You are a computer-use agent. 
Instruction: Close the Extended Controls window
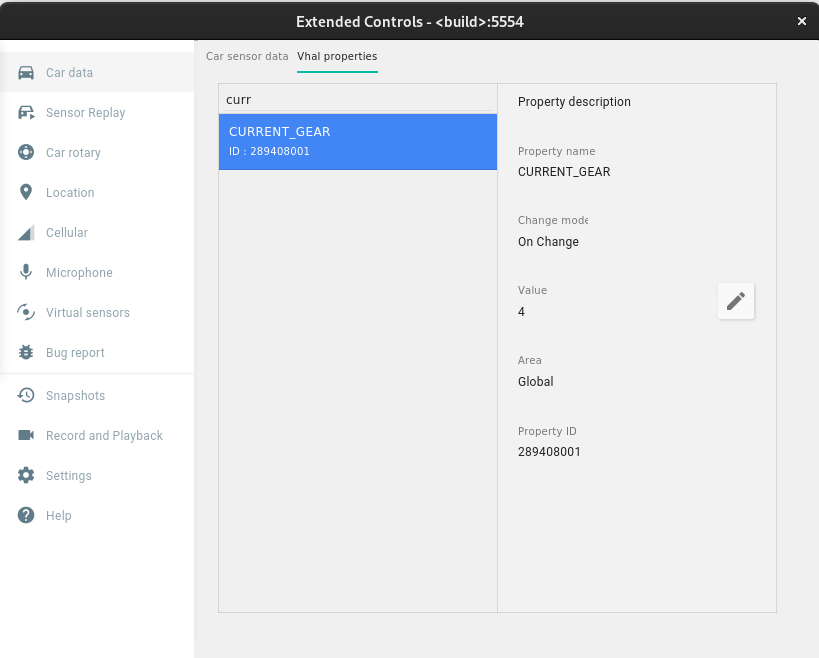pos(801,21)
